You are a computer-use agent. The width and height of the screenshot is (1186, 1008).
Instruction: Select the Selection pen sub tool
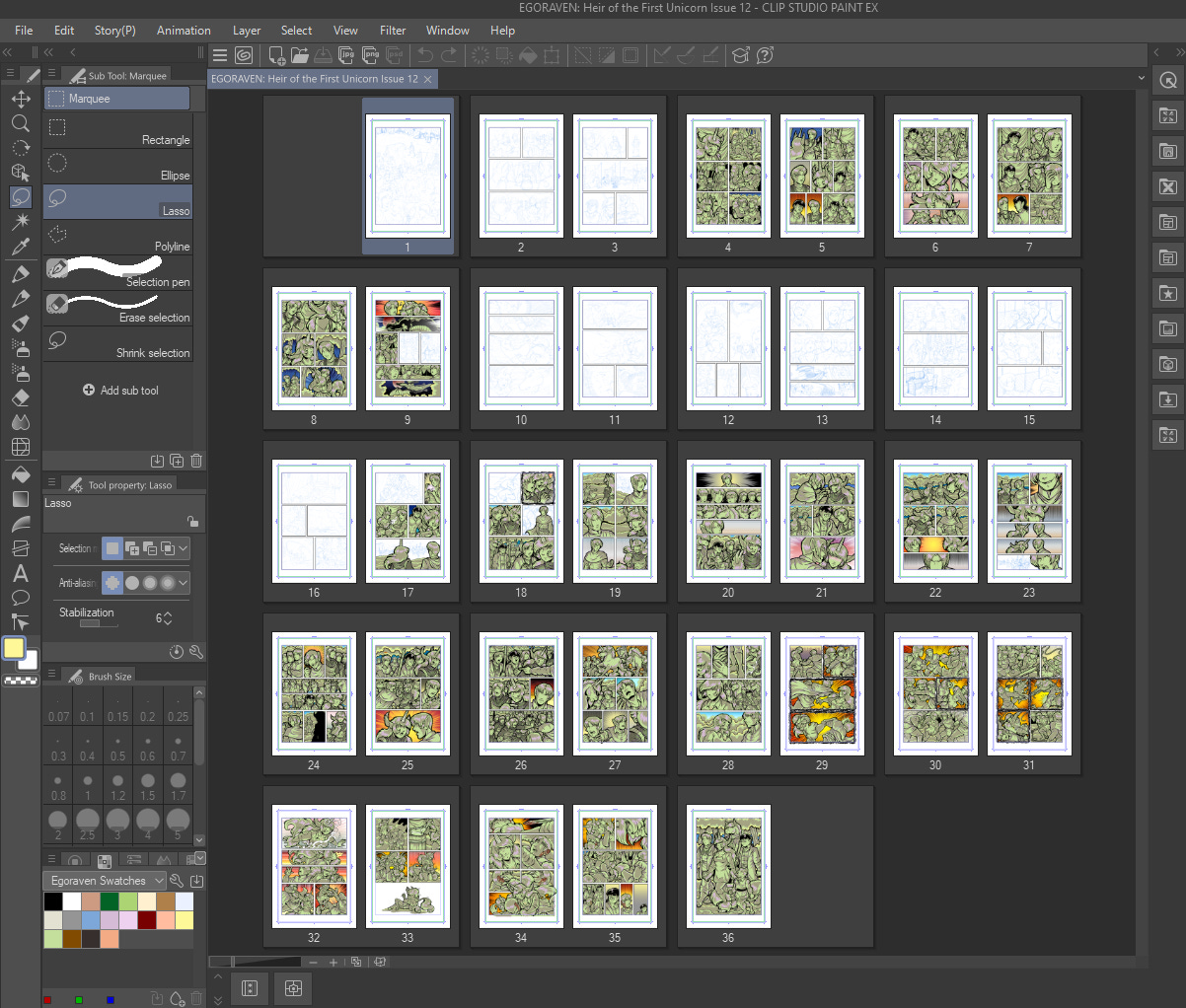point(117,273)
